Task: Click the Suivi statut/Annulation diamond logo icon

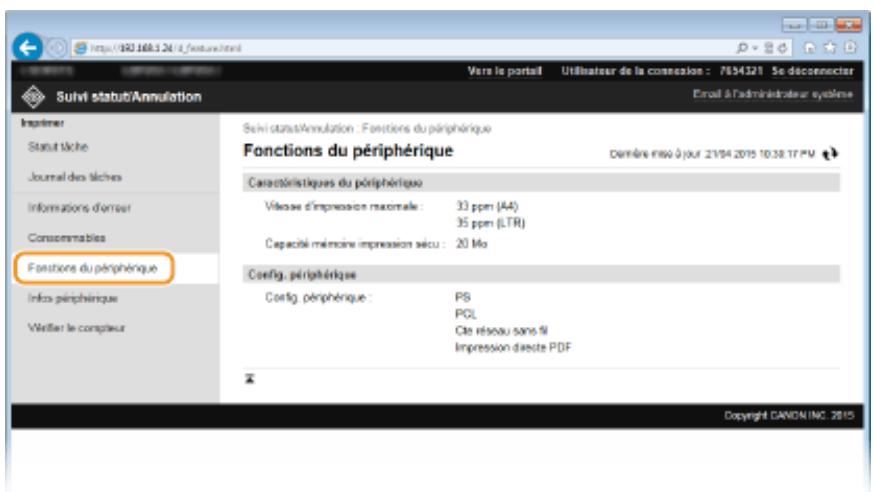Action: [x=33, y=97]
